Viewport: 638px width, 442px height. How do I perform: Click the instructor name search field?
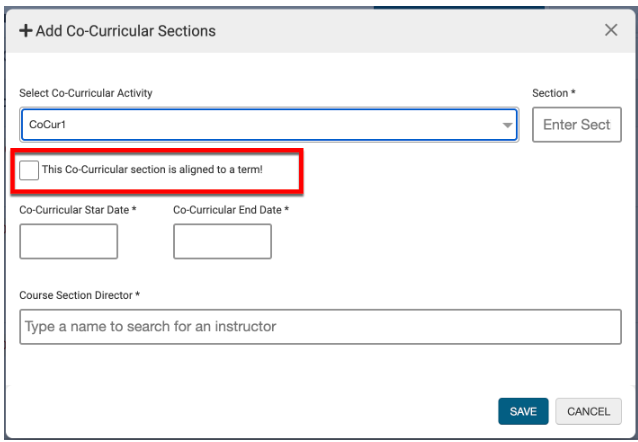pos(320,326)
